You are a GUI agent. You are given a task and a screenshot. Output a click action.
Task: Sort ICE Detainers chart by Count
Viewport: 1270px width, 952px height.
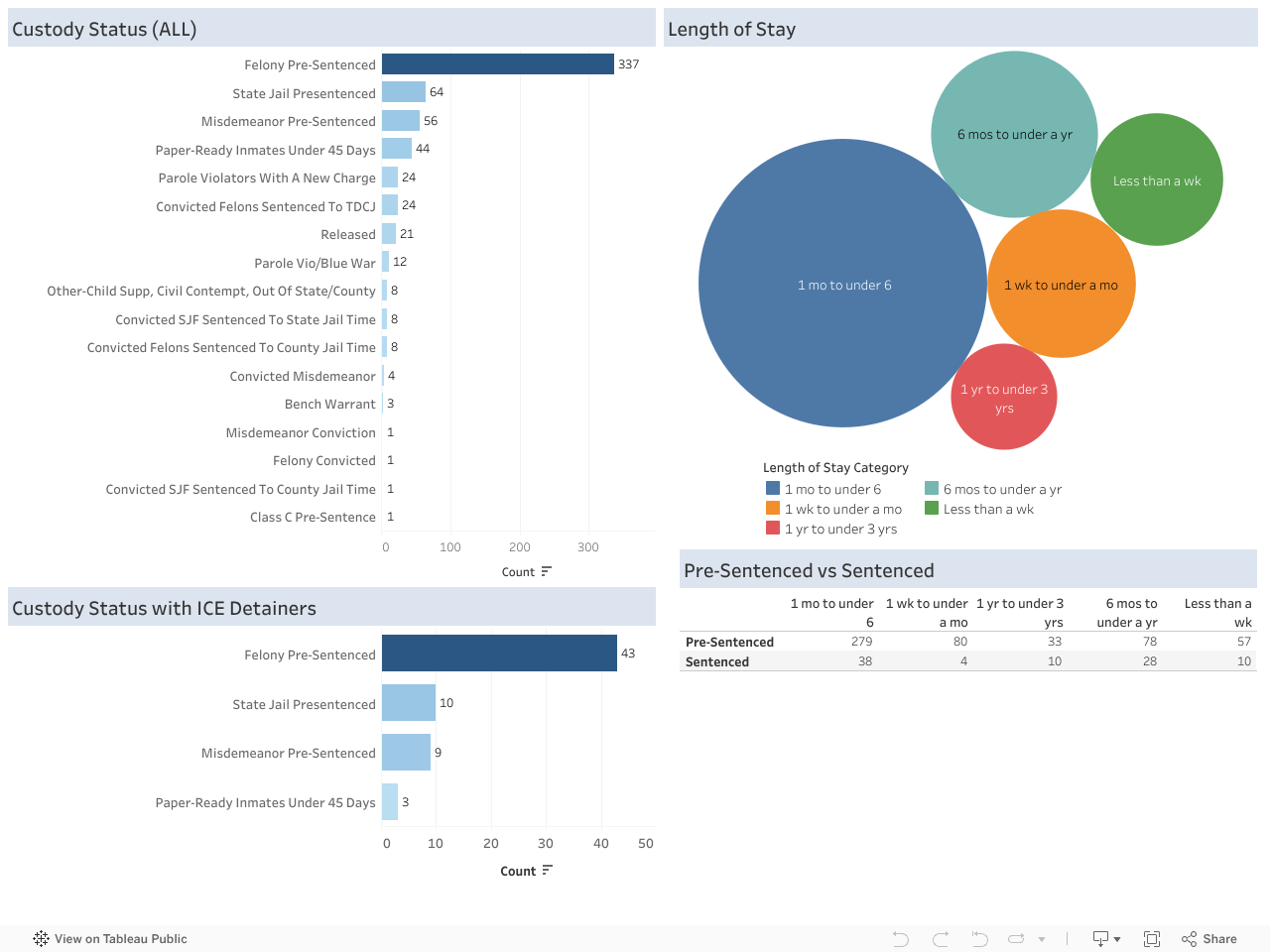click(x=547, y=871)
